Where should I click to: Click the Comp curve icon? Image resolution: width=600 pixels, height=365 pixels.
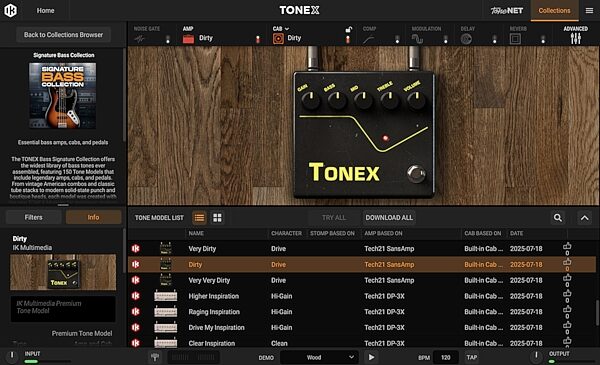tap(368, 39)
